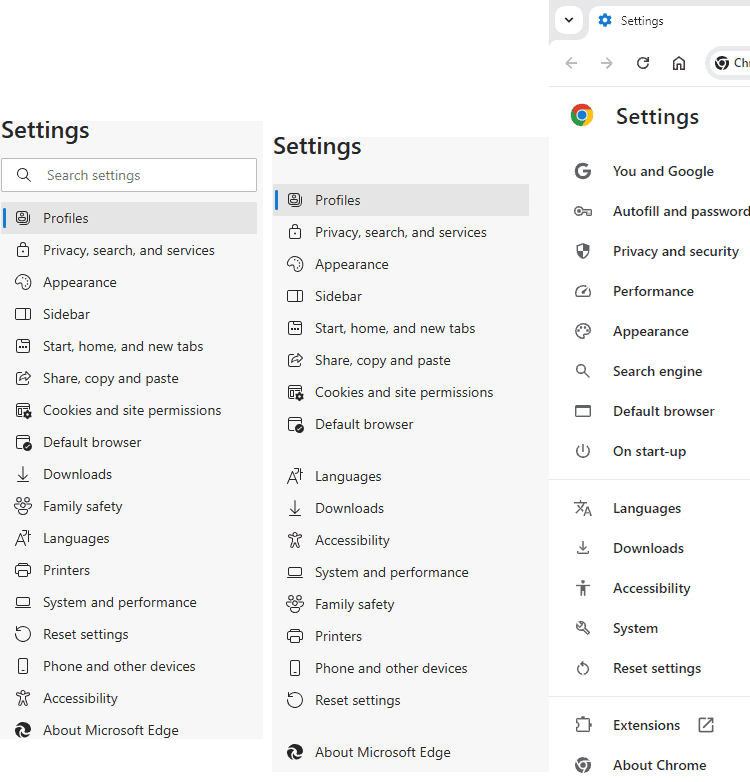Image resolution: width=750 pixels, height=782 pixels.
Task: Click Accessibility figure icon in middle Edge panel
Action: pos(295,540)
